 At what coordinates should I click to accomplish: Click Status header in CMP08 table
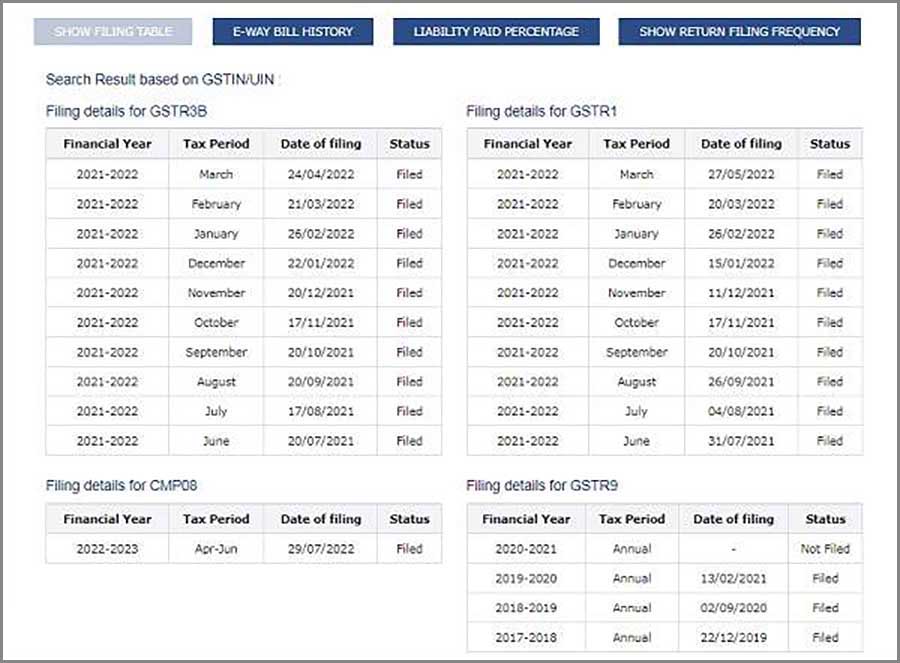coord(409,519)
